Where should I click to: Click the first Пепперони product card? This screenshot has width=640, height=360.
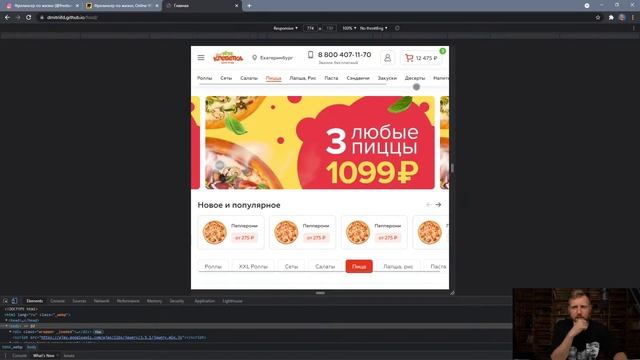231,232
